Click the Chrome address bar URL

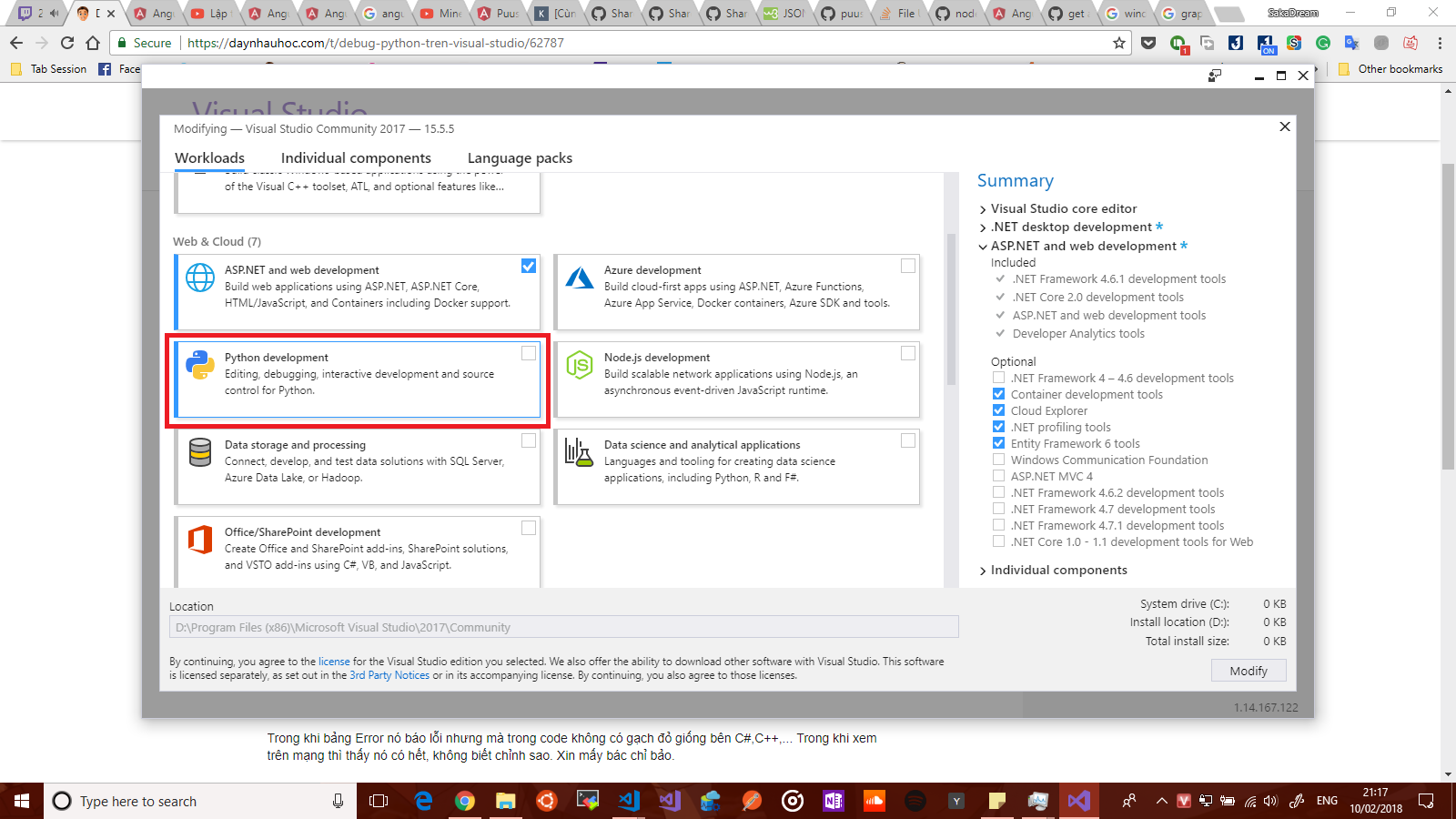pyautogui.click(x=376, y=43)
